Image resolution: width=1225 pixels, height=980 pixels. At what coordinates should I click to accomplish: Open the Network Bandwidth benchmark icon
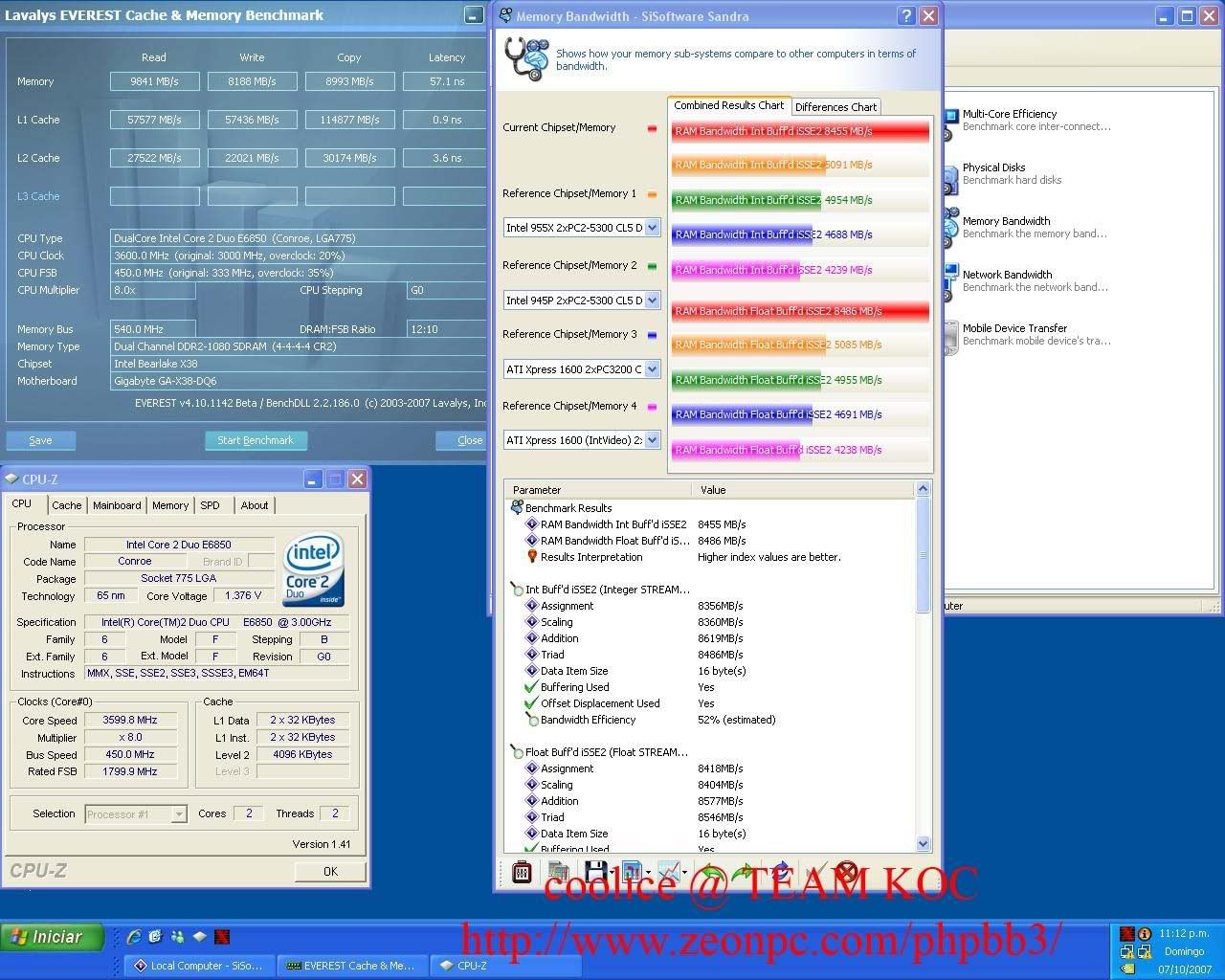tap(950, 281)
